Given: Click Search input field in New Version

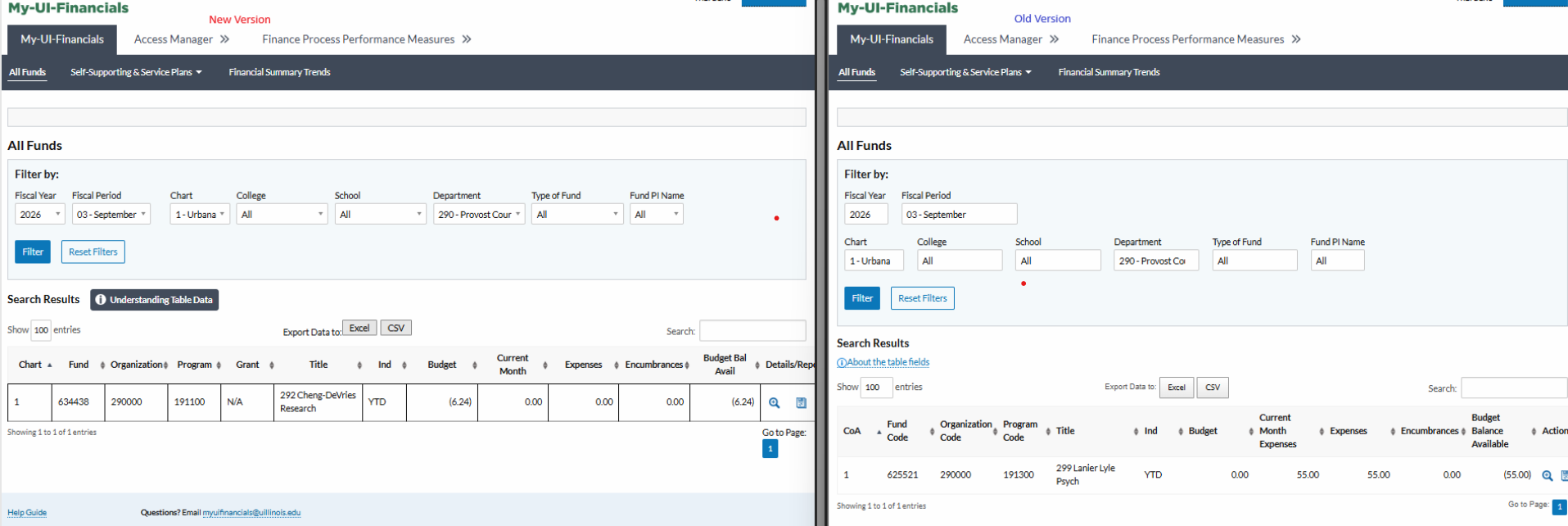Looking at the screenshot, I should tap(752, 331).
